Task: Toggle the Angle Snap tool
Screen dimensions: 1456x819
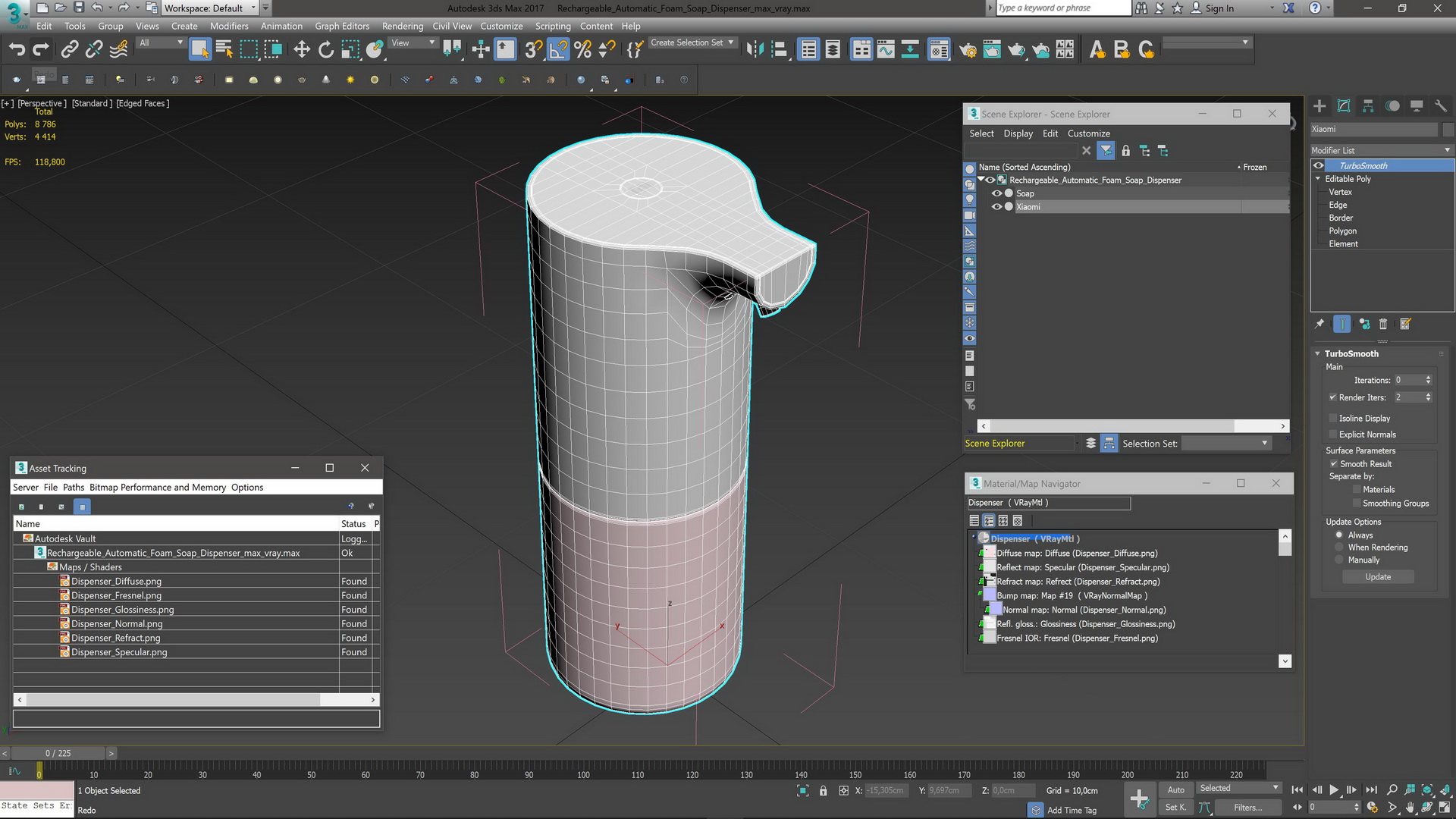Action: (x=558, y=50)
